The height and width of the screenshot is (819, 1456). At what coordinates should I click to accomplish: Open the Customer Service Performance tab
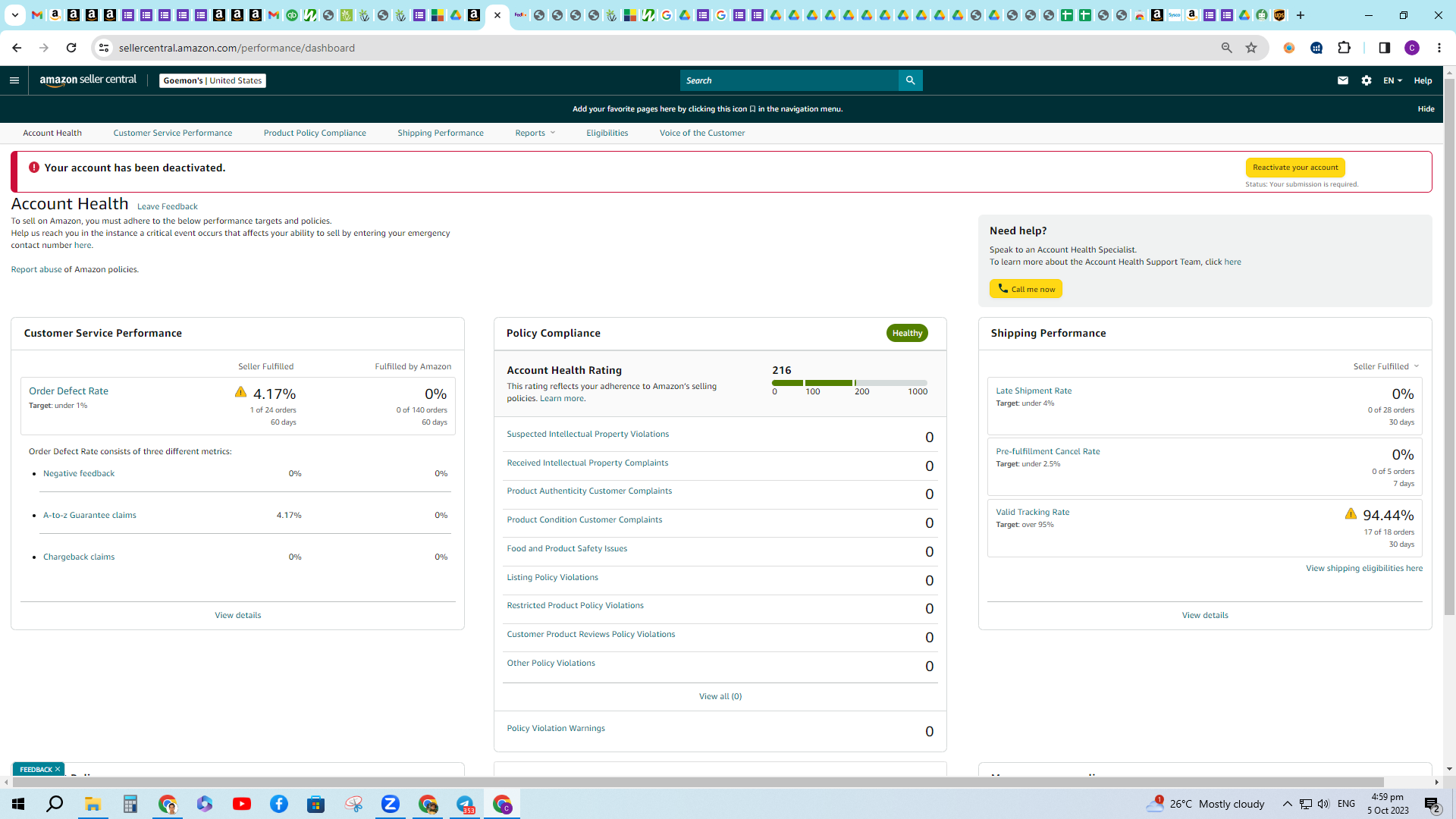click(173, 133)
